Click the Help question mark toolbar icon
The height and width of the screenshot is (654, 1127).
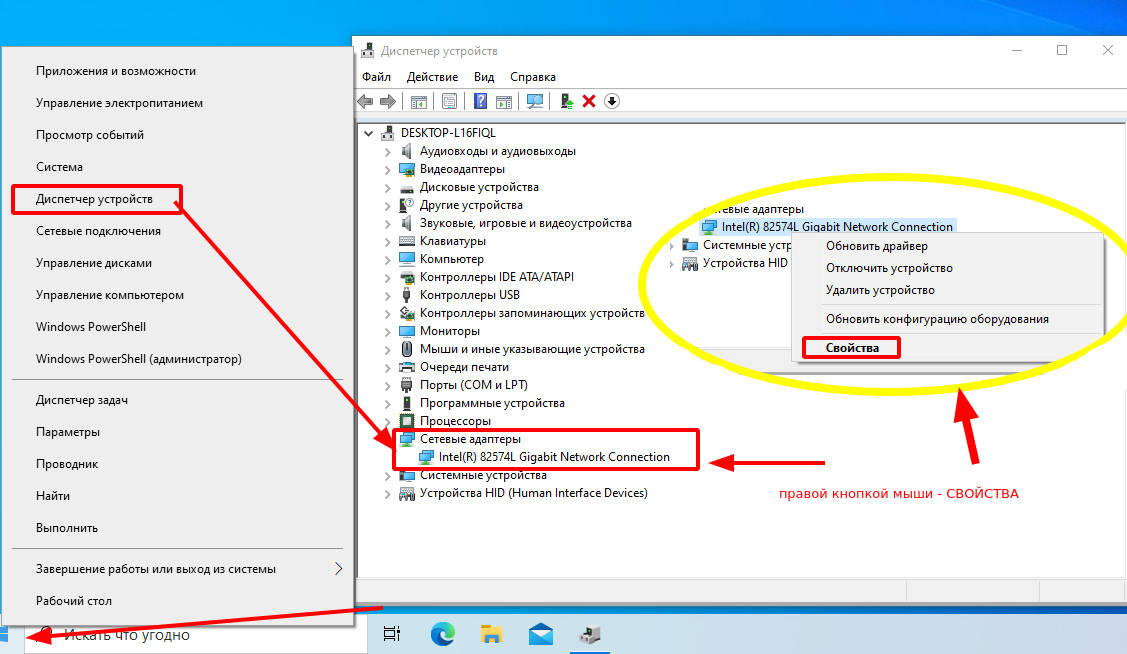click(x=481, y=101)
